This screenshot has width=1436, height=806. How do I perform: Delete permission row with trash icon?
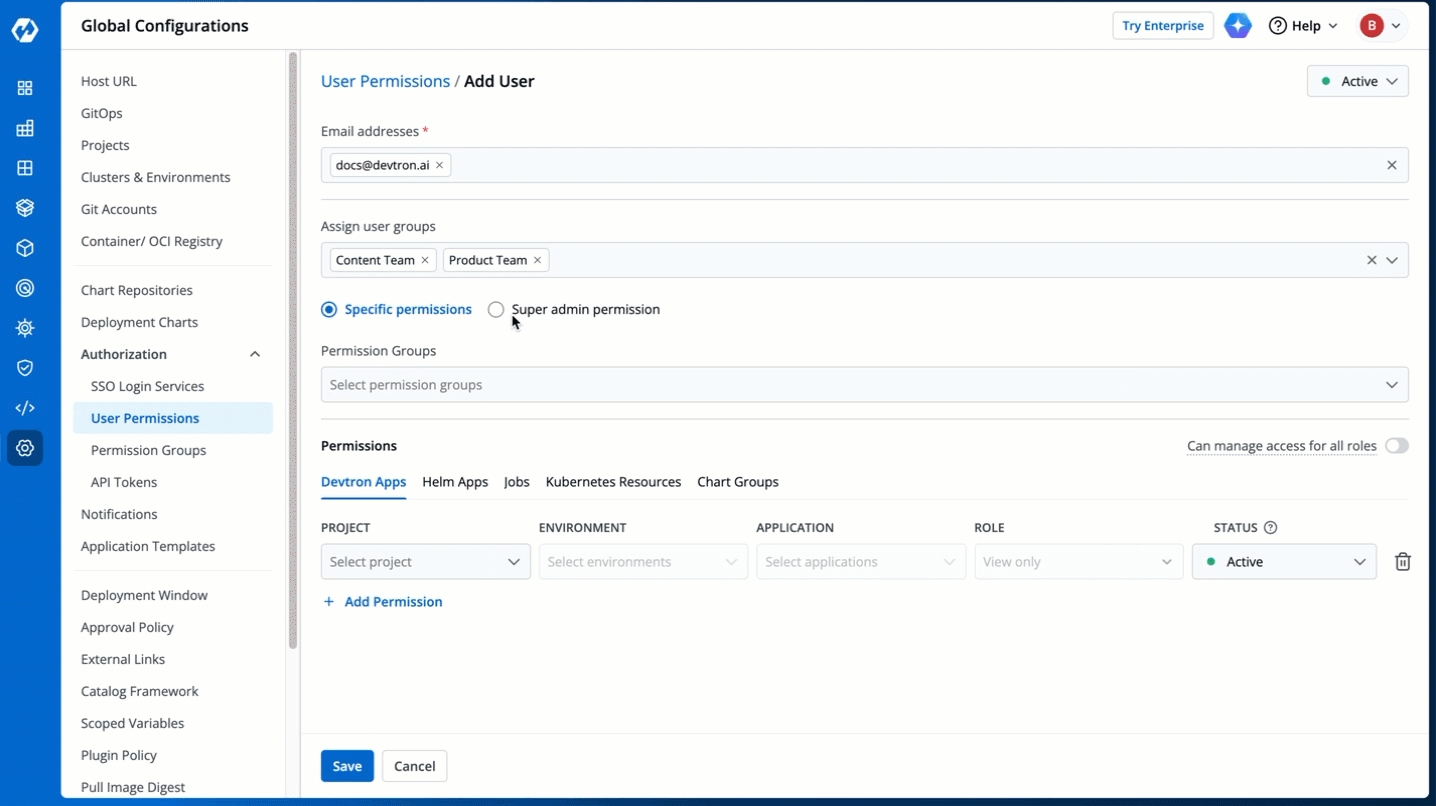point(1402,562)
